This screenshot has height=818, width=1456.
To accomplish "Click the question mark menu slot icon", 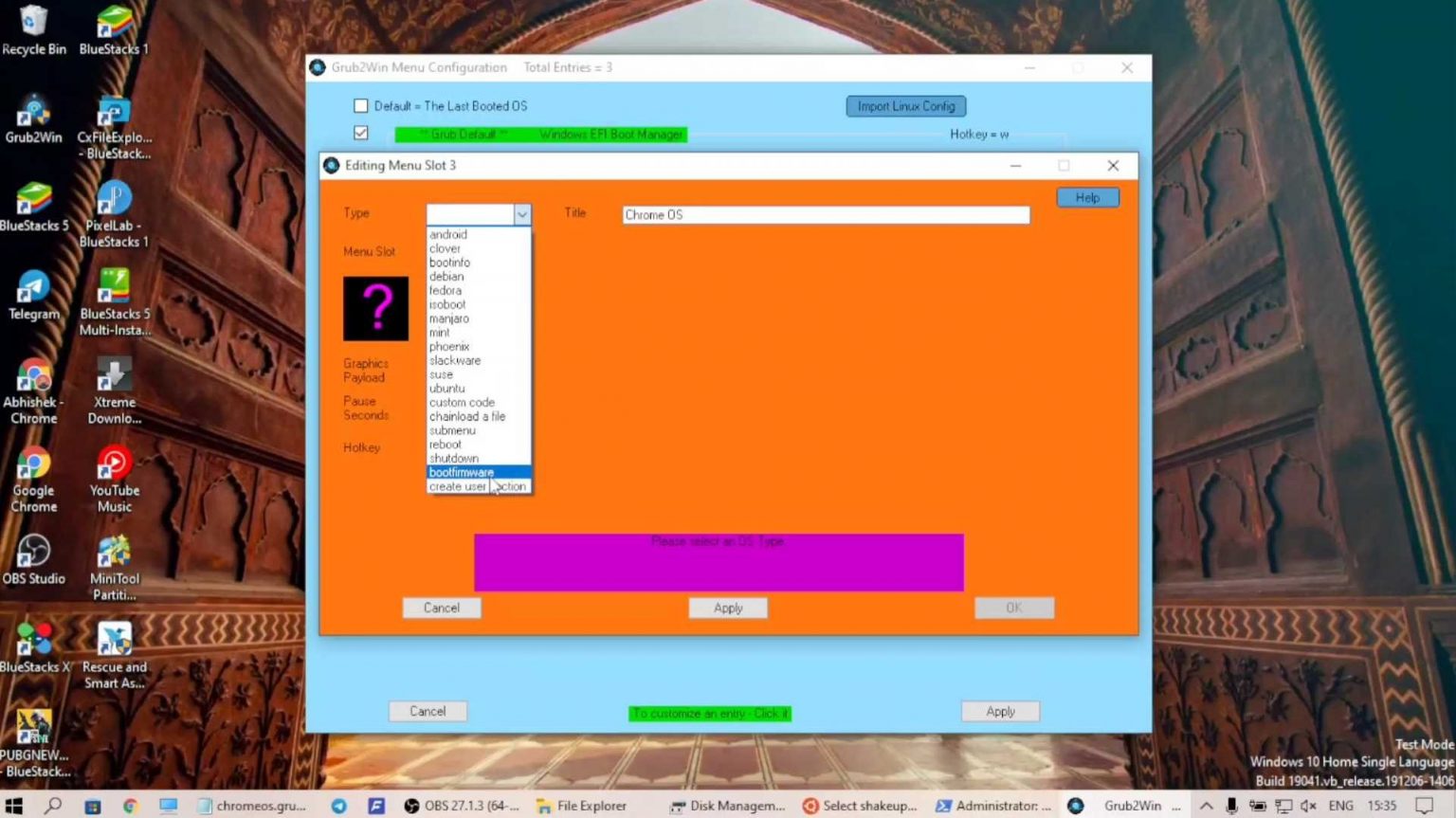I will click(x=375, y=308).
